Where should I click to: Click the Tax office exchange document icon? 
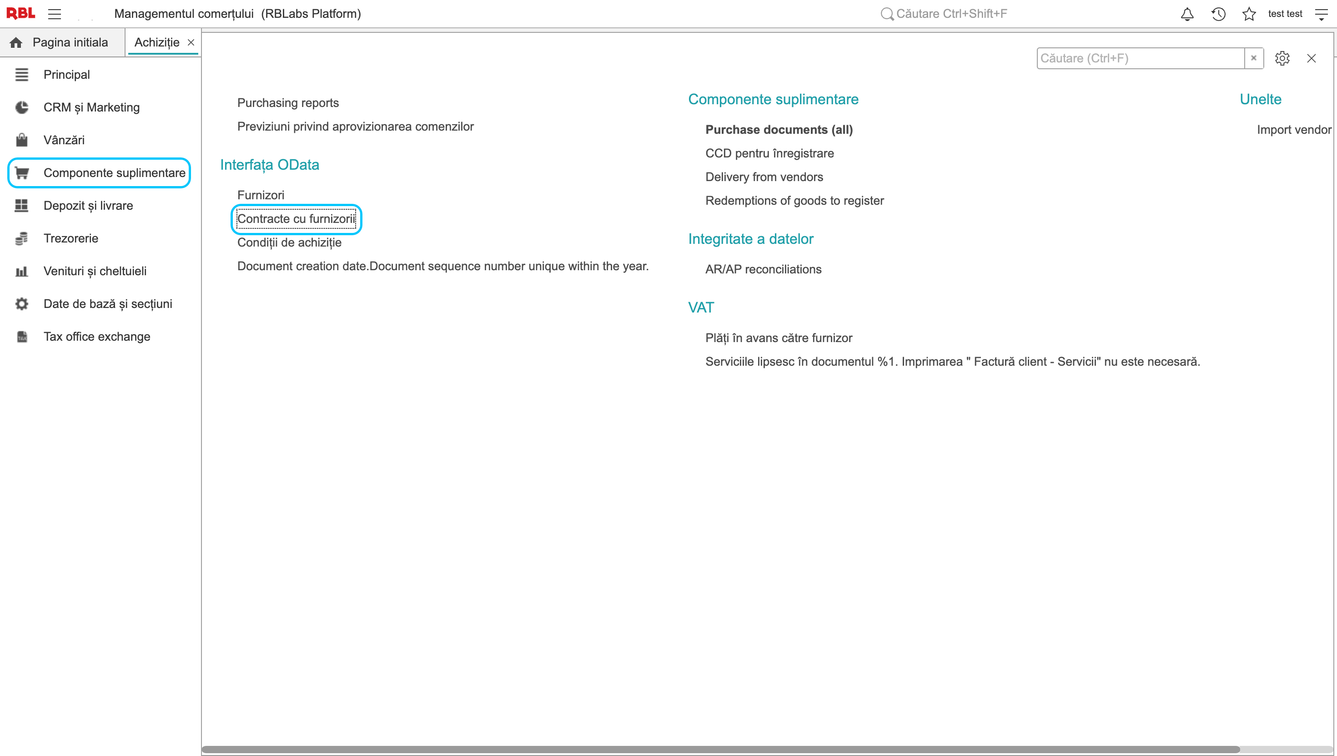click(x=22, y=337)
